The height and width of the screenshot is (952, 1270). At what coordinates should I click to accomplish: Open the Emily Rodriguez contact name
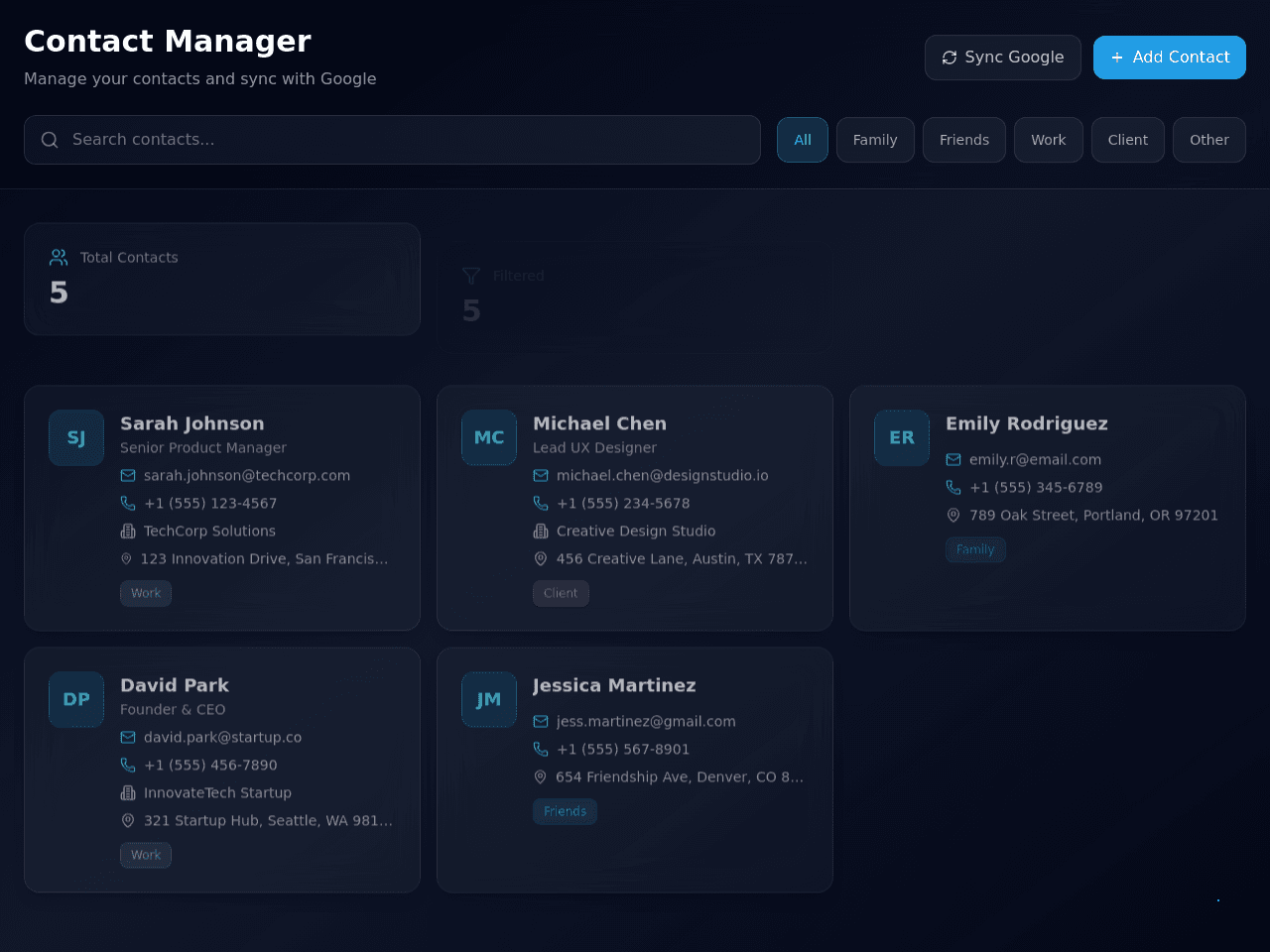click(1027, 423)
